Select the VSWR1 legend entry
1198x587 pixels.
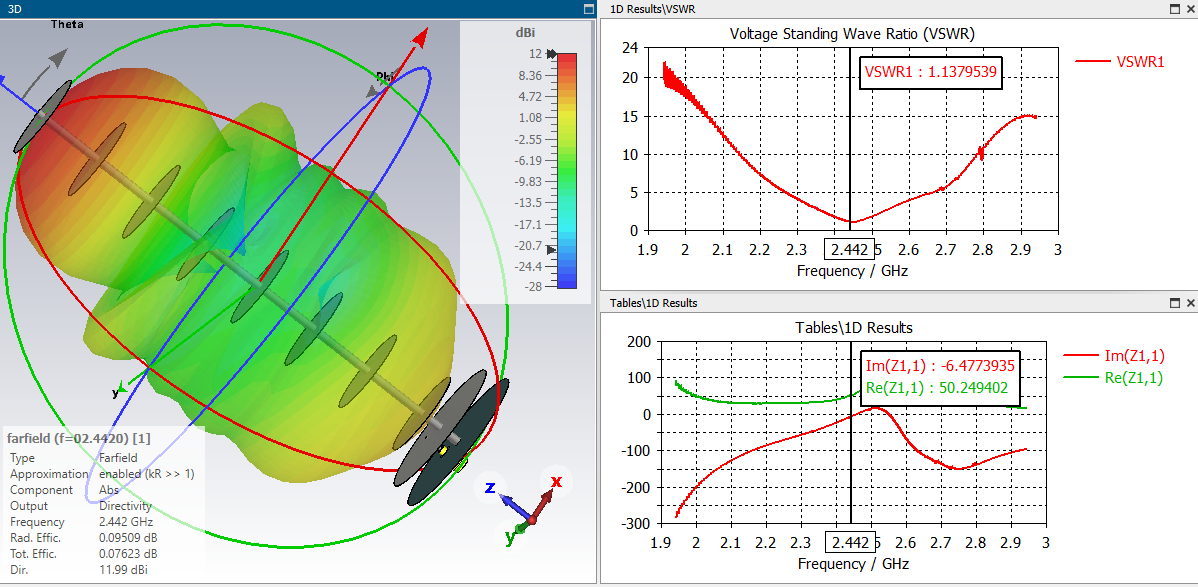(1119, 62)
